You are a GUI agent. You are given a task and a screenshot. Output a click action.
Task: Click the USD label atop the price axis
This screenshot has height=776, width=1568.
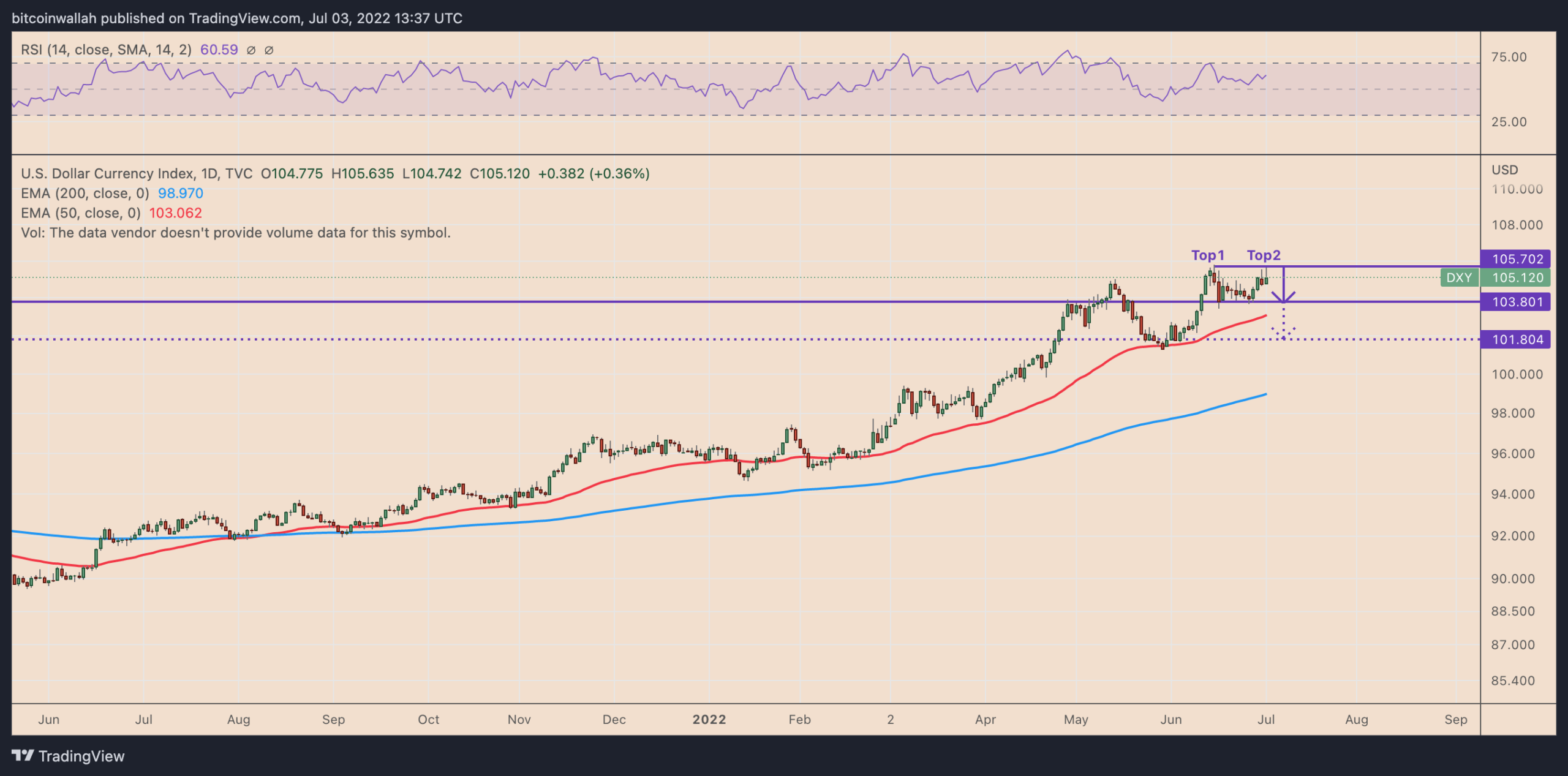1506,170
